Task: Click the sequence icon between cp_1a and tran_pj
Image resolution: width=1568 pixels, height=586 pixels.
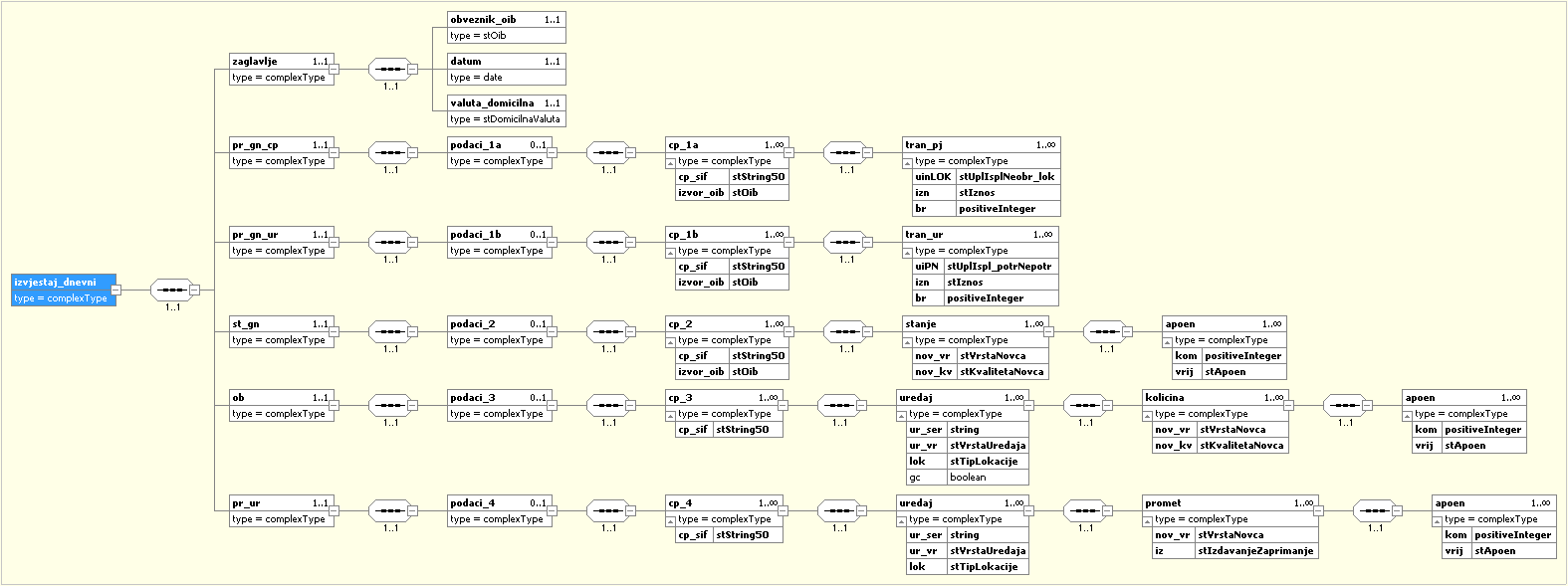Action: click(845, 153)
